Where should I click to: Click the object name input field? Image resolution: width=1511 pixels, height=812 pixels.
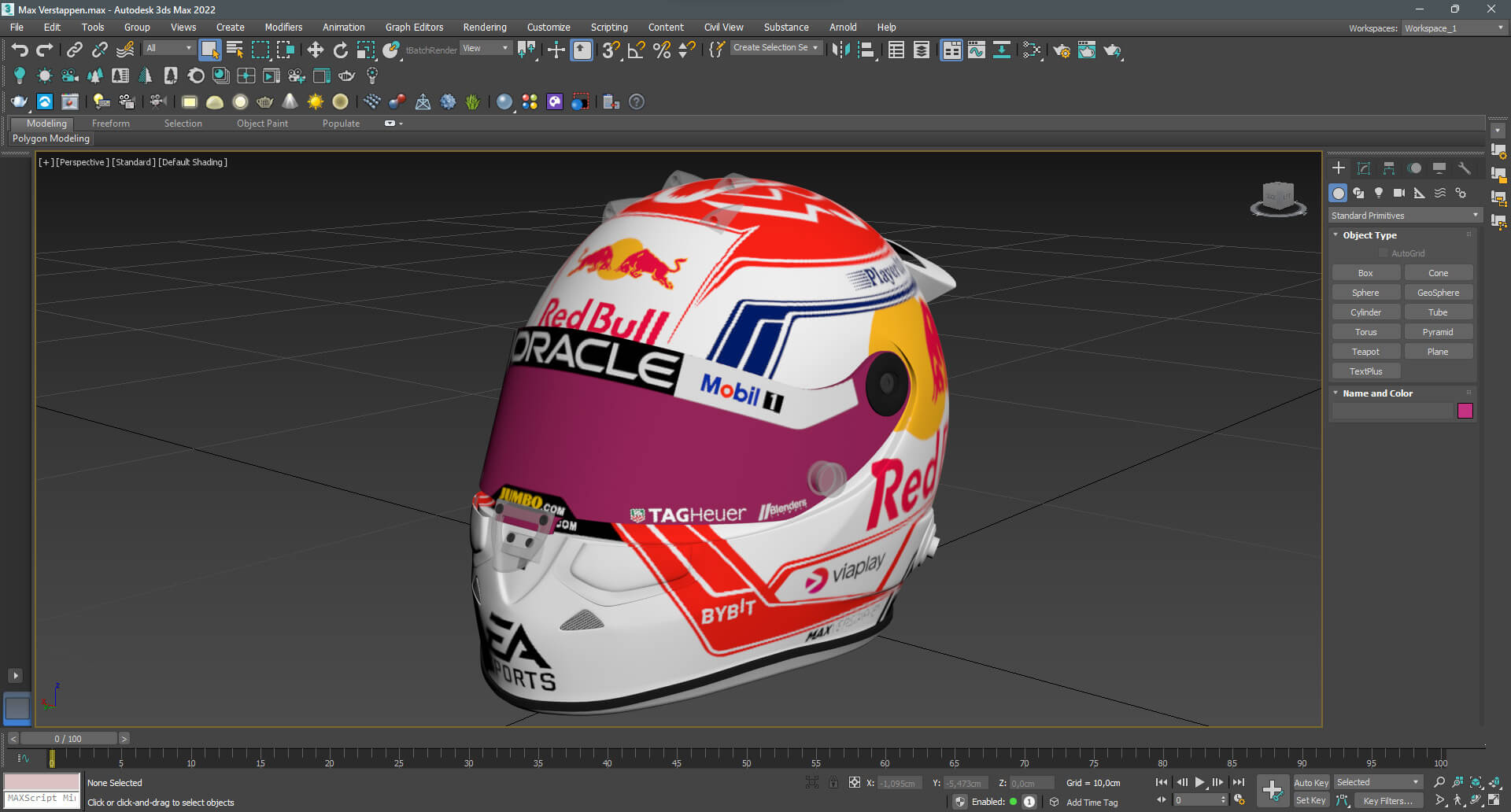[x=1391, y=411]
